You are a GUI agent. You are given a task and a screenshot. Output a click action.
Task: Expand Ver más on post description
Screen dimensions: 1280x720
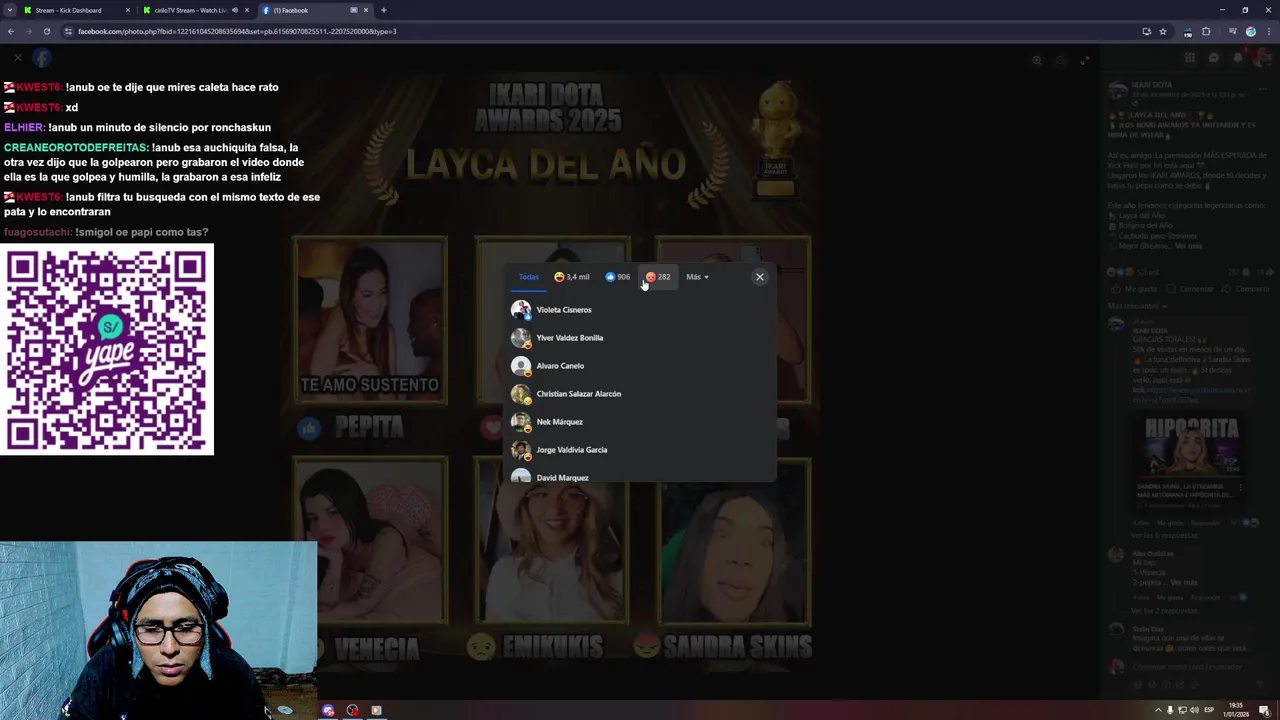1190,246
